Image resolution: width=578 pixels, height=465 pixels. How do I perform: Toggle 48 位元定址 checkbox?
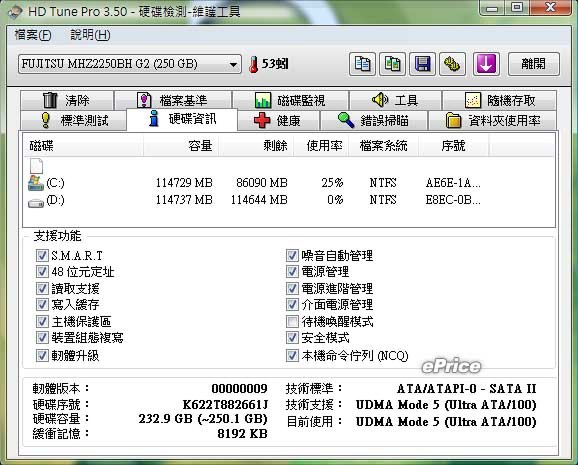[x=42, y=272]
